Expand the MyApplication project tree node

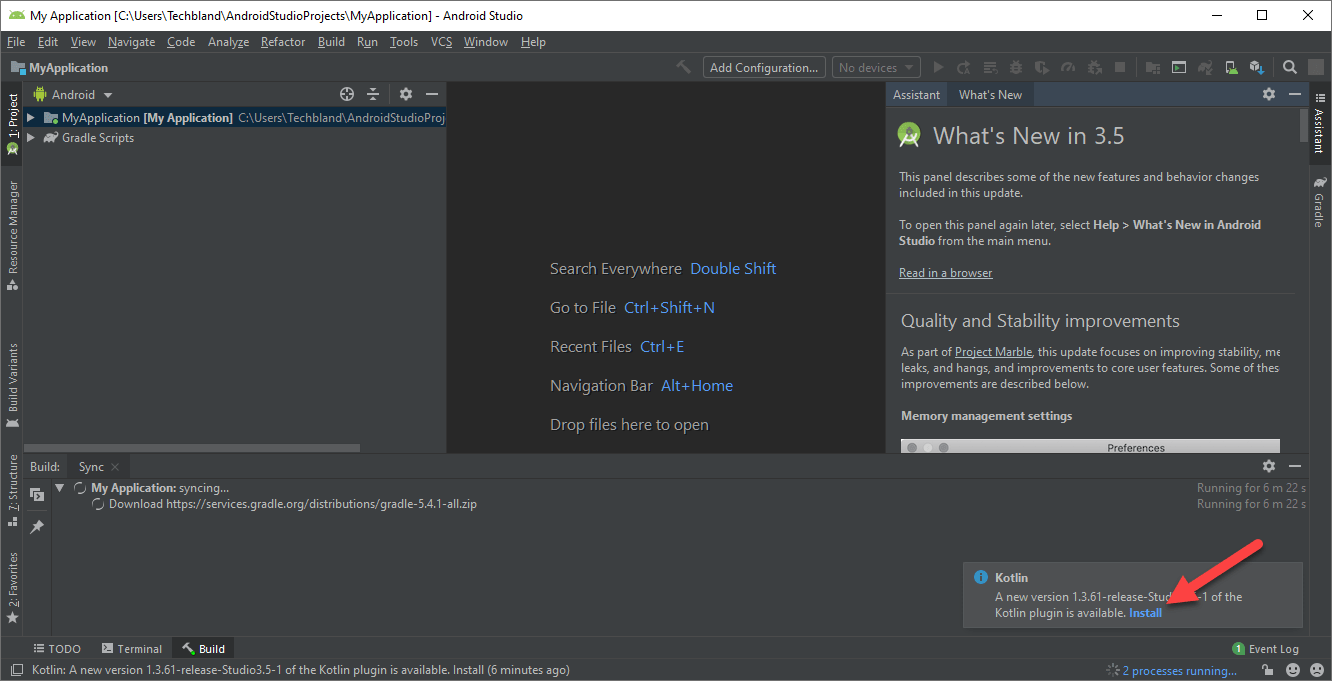30,117
